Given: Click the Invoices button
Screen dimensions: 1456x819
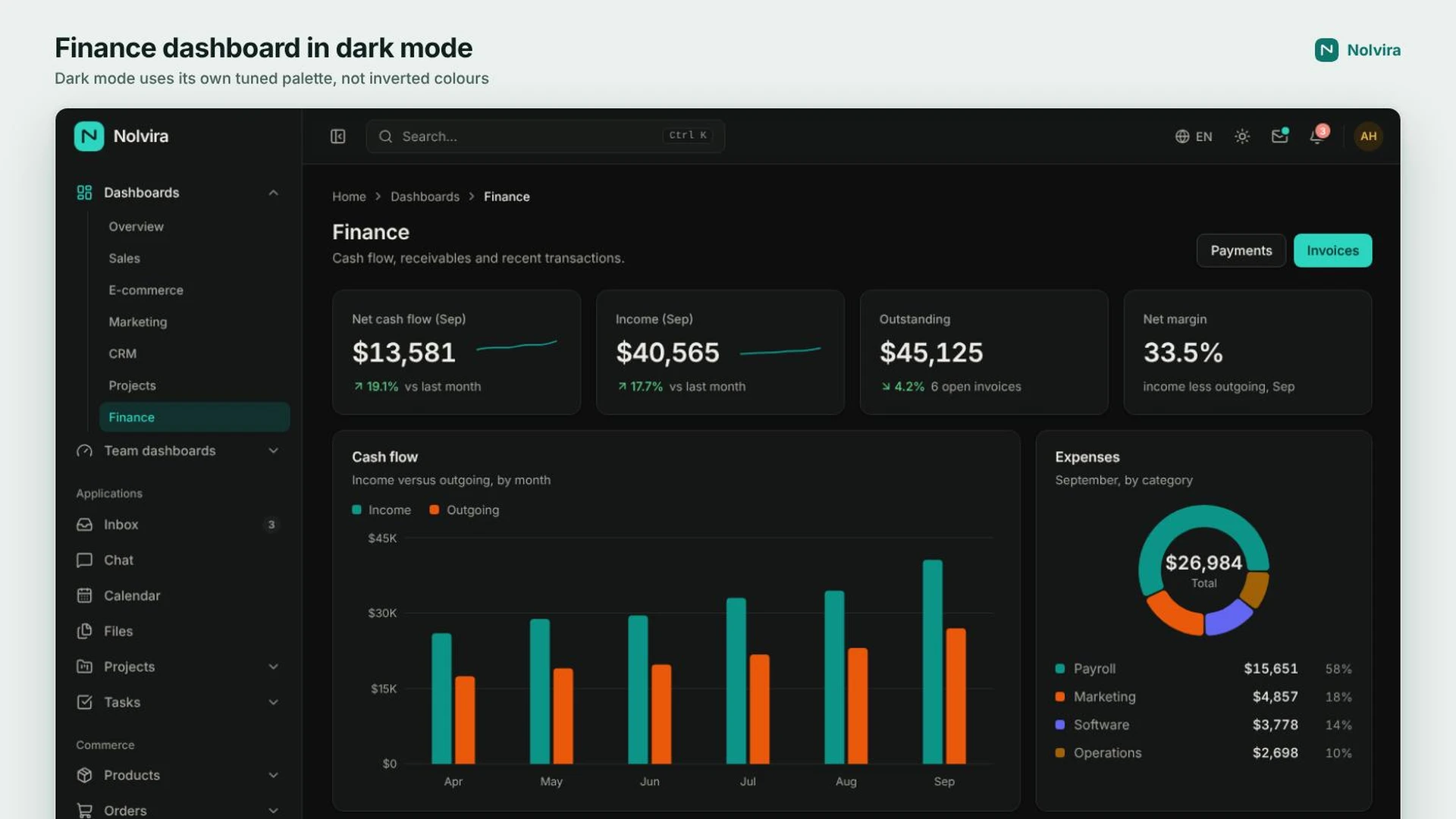Looking at the screenshot, I should click(x=1332, y=250).
